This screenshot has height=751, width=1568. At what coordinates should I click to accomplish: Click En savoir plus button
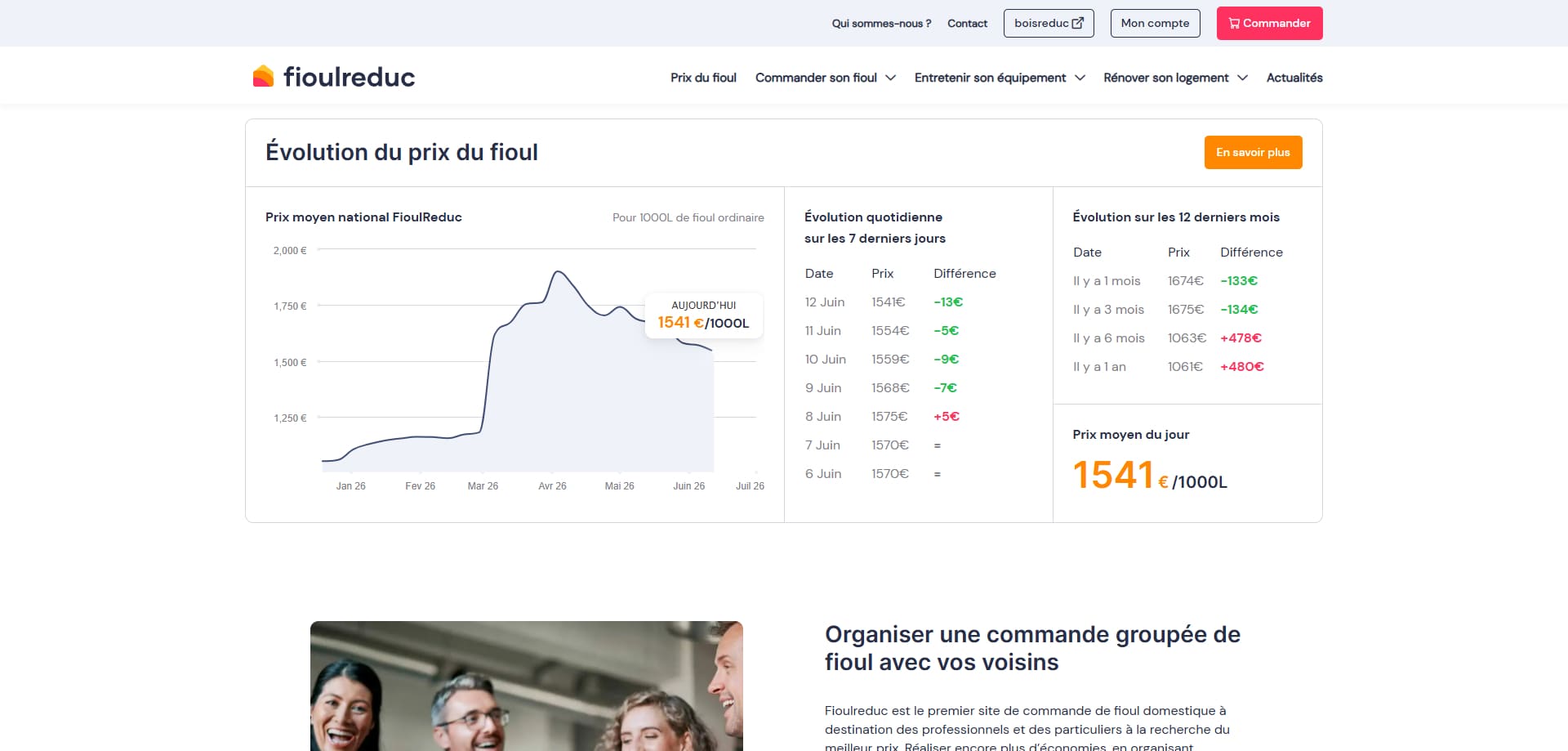tap(1253, 152)
